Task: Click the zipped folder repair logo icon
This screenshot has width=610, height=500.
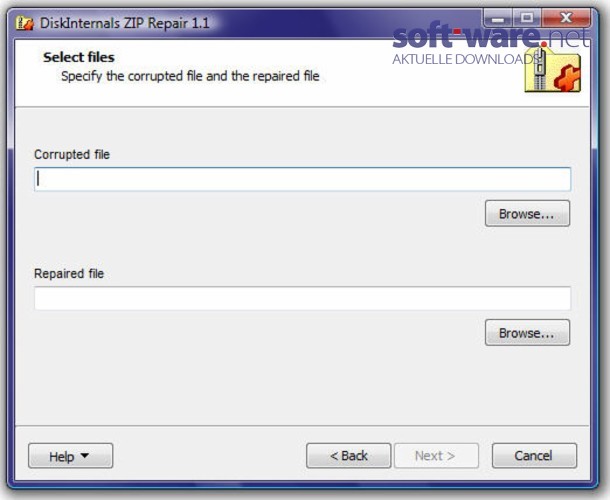Action: coord(552,70)
